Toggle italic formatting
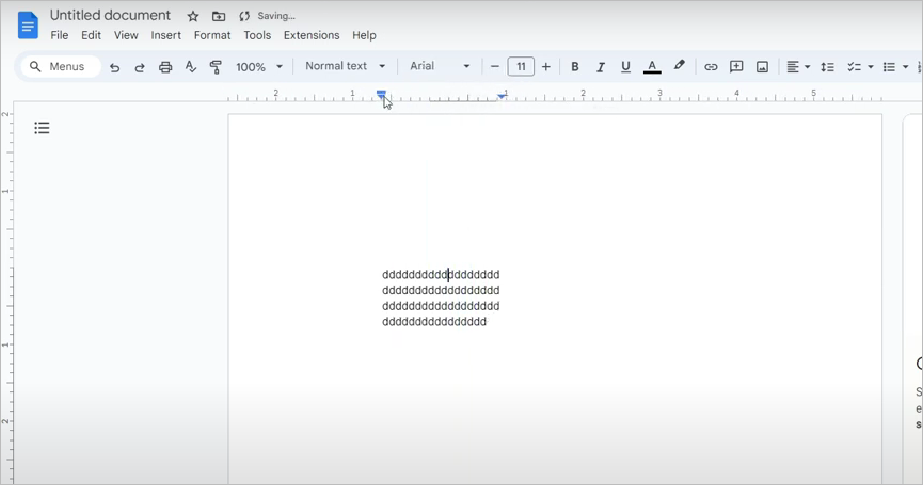923x485 pixels. pyautogui.click(x=600, y=67)
